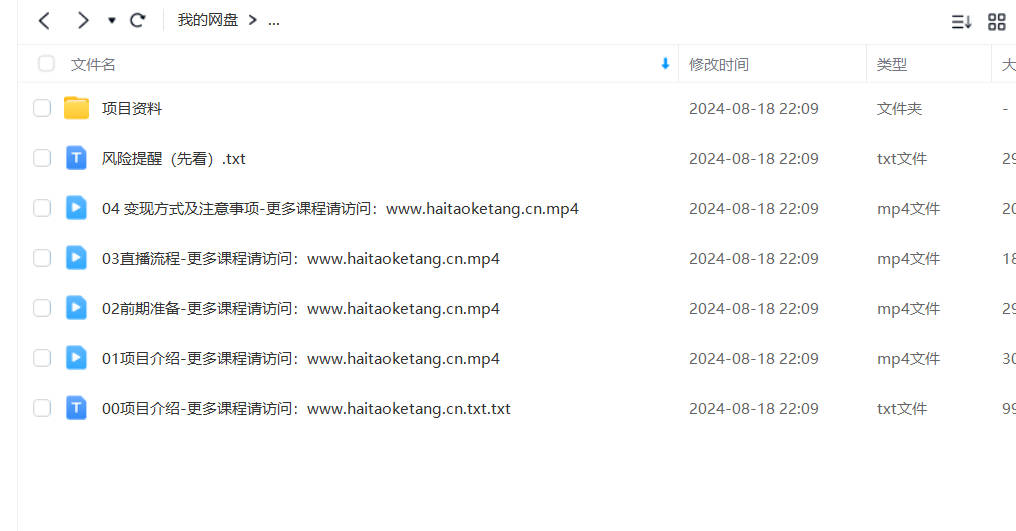Open the navigation history dropdown arrow

tap(111, 21)
